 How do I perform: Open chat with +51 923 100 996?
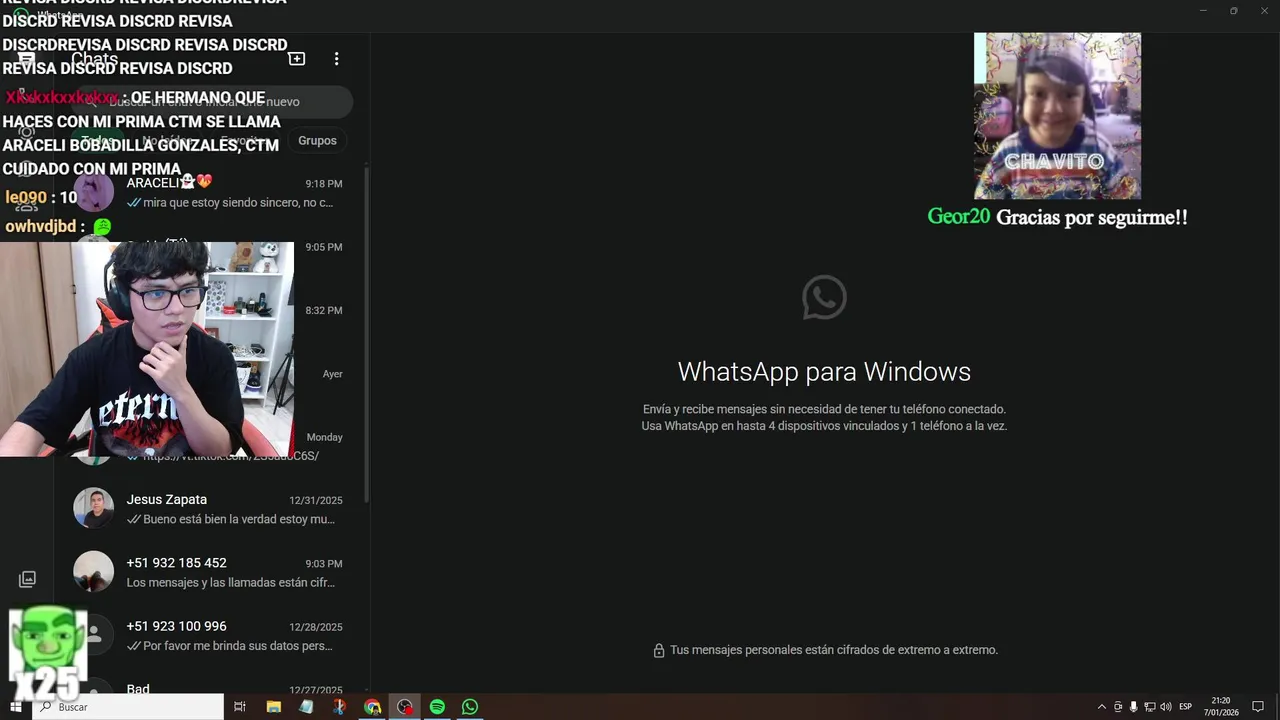pyautogui.click(x=210, y=635)
